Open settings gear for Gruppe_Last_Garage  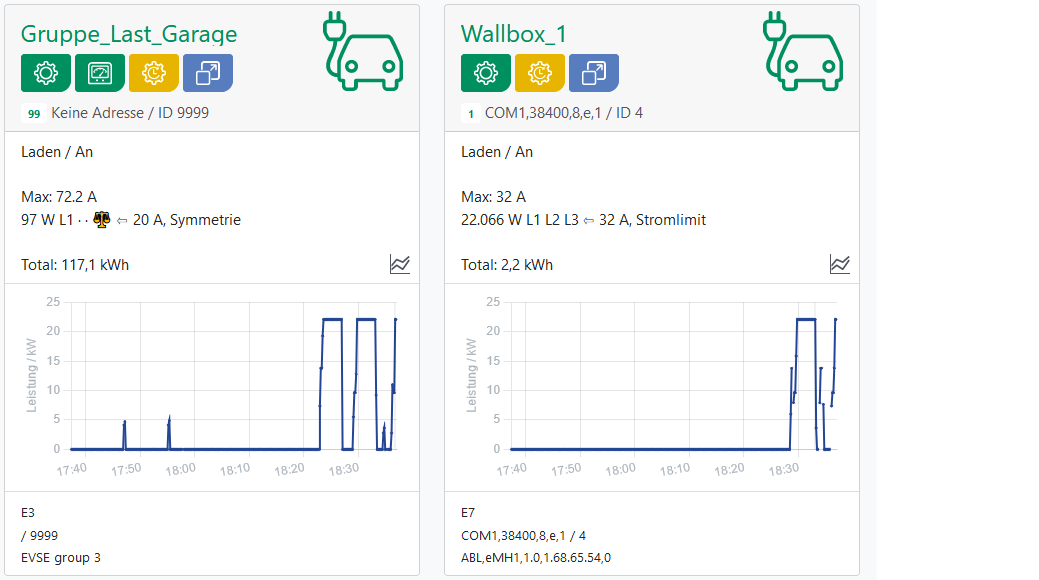coord(46,73)
